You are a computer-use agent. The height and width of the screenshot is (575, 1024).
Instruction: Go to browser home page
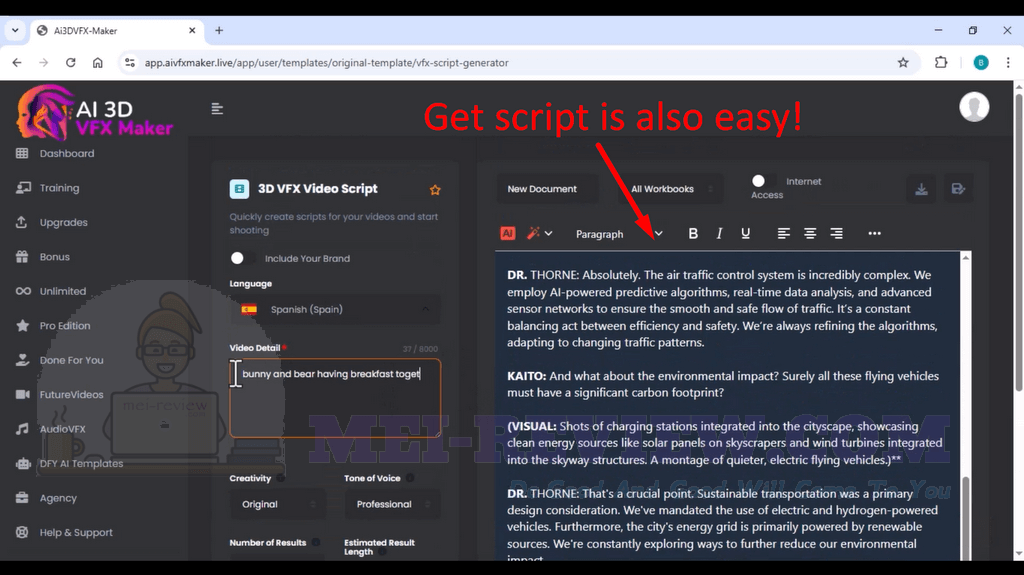pyautogui.click(x=97, y=63)
